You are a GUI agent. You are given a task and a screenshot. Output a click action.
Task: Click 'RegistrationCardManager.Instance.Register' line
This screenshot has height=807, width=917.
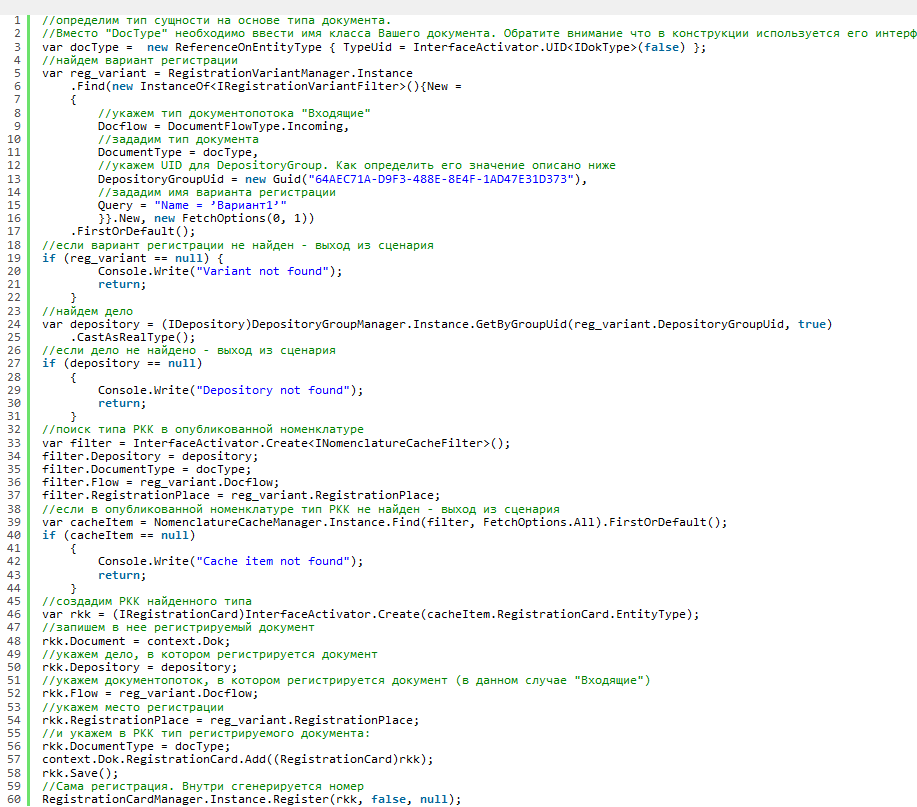click(251, 799)
